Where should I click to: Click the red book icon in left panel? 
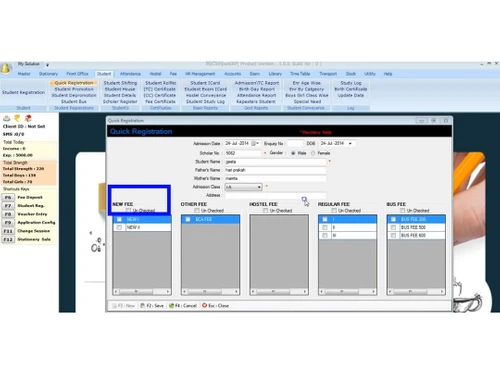pos(28,118)
